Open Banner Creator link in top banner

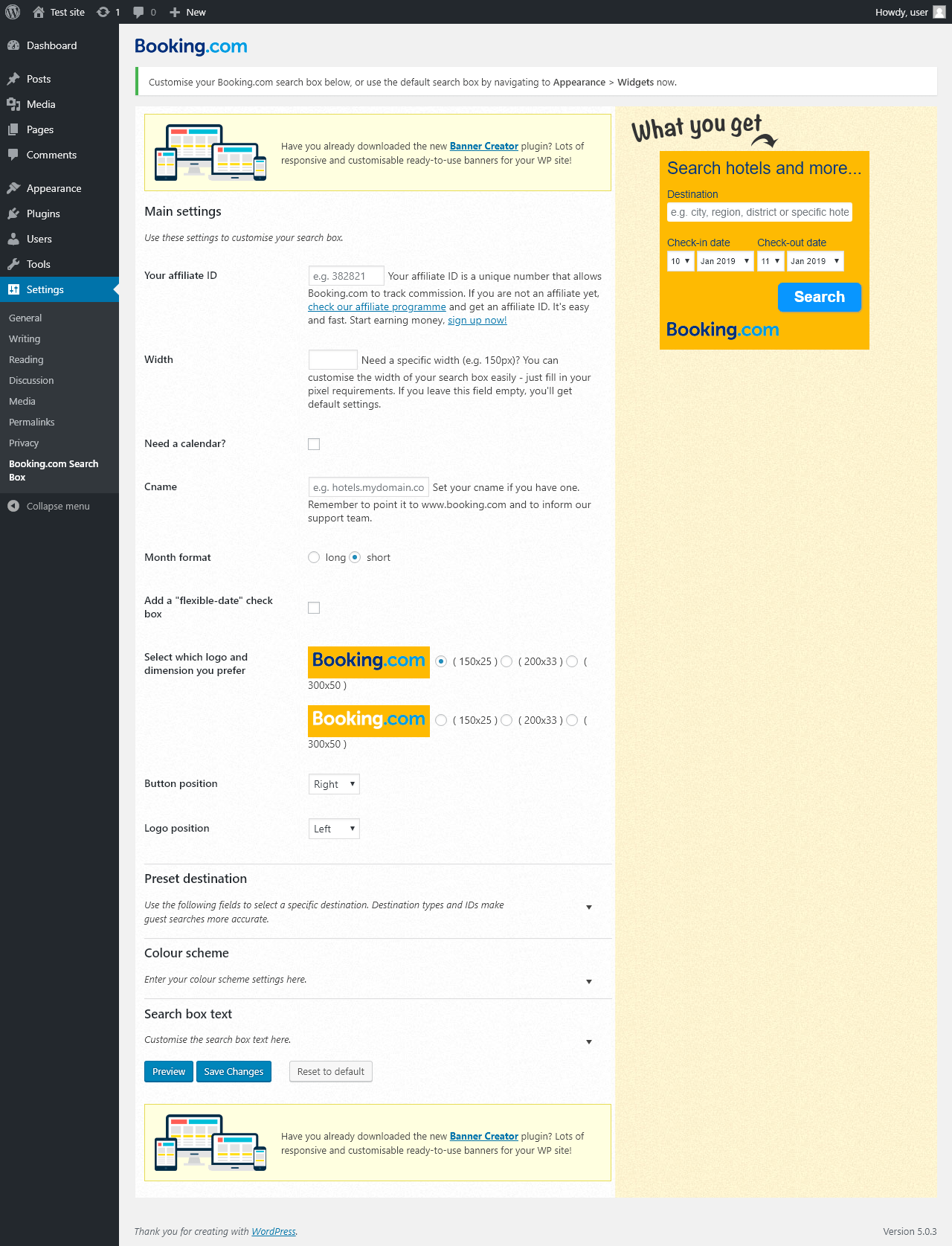click(484, 146)
